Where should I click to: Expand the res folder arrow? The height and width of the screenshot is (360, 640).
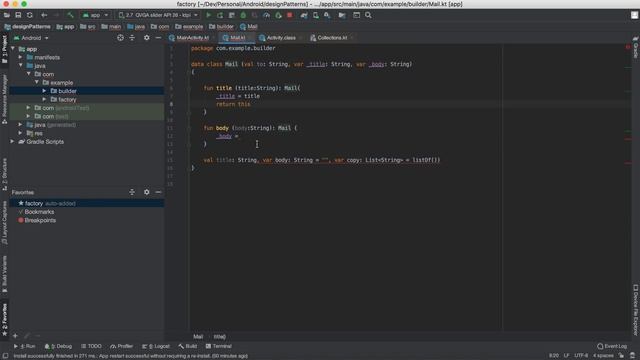point(21,133)
